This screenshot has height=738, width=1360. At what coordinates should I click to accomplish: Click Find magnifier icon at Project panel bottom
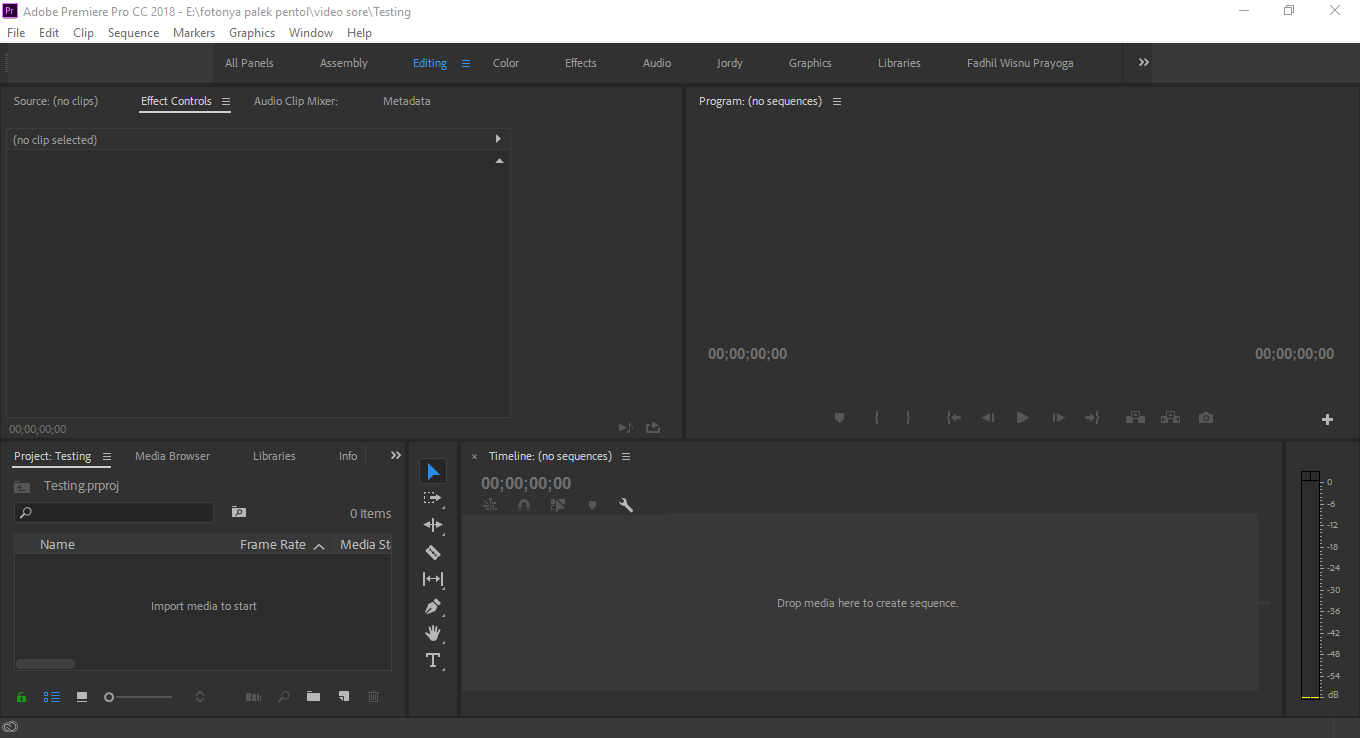pyautogui.click(x=283, y=696)
